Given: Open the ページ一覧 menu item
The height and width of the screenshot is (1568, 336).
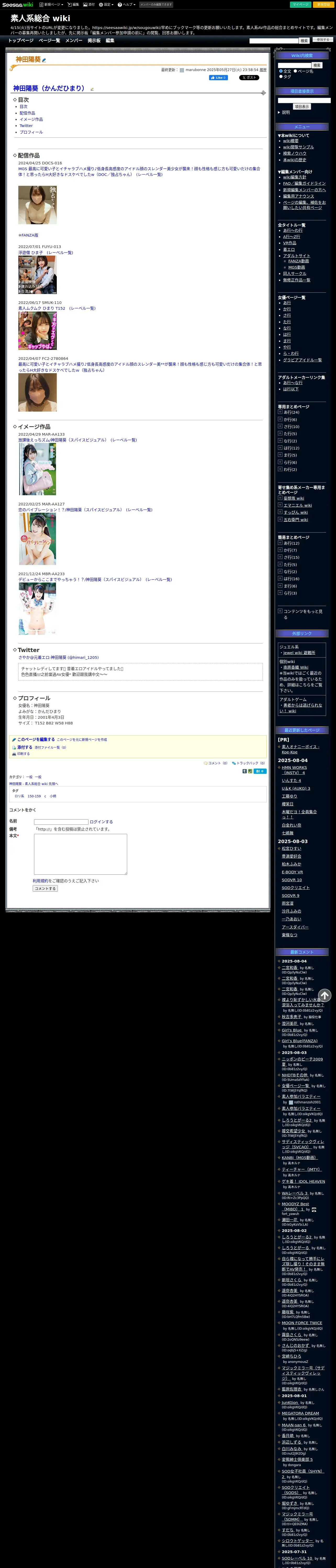Looking at the screenshot, I should pos(49,41).
